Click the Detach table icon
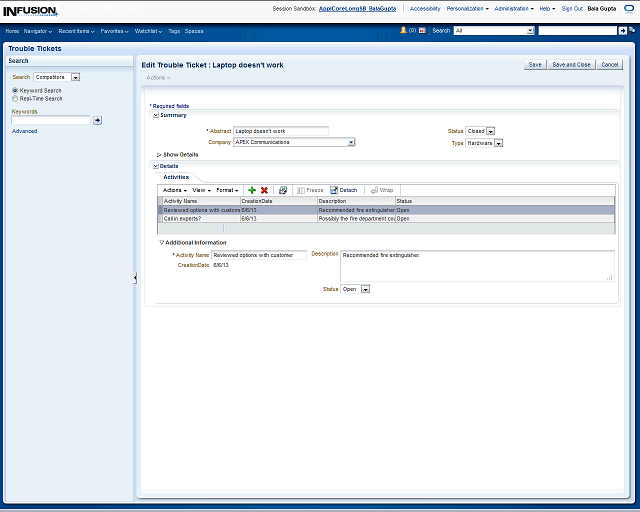 [343, 190]
